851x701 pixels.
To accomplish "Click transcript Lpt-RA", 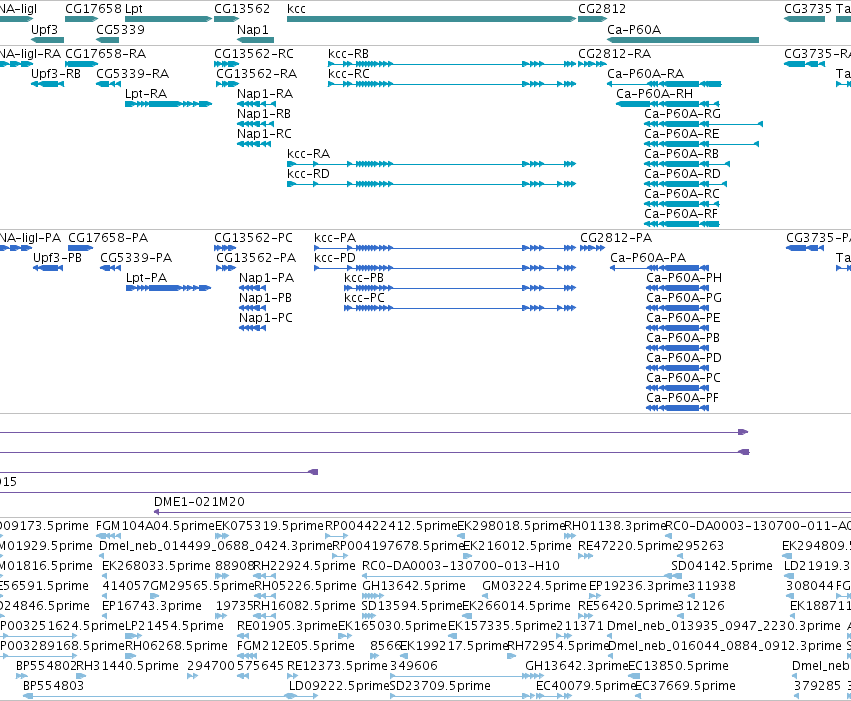I will pyautogui.click(x=146, y=94).
